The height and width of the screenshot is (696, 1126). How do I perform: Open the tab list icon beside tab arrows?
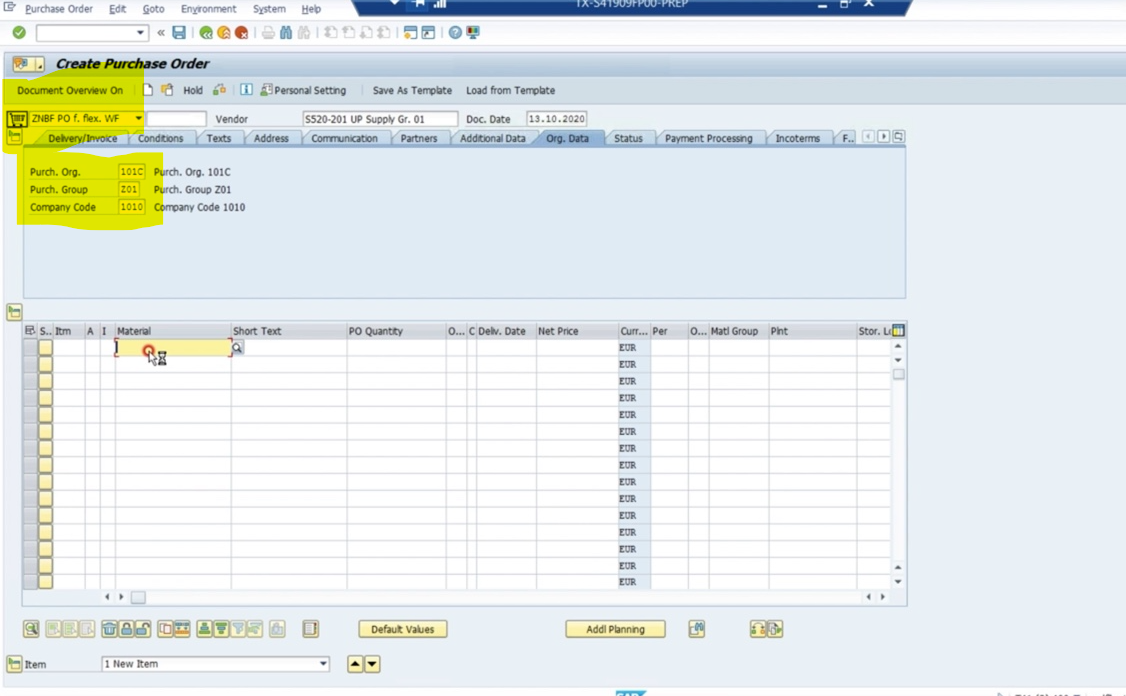[x=898, y=136]
